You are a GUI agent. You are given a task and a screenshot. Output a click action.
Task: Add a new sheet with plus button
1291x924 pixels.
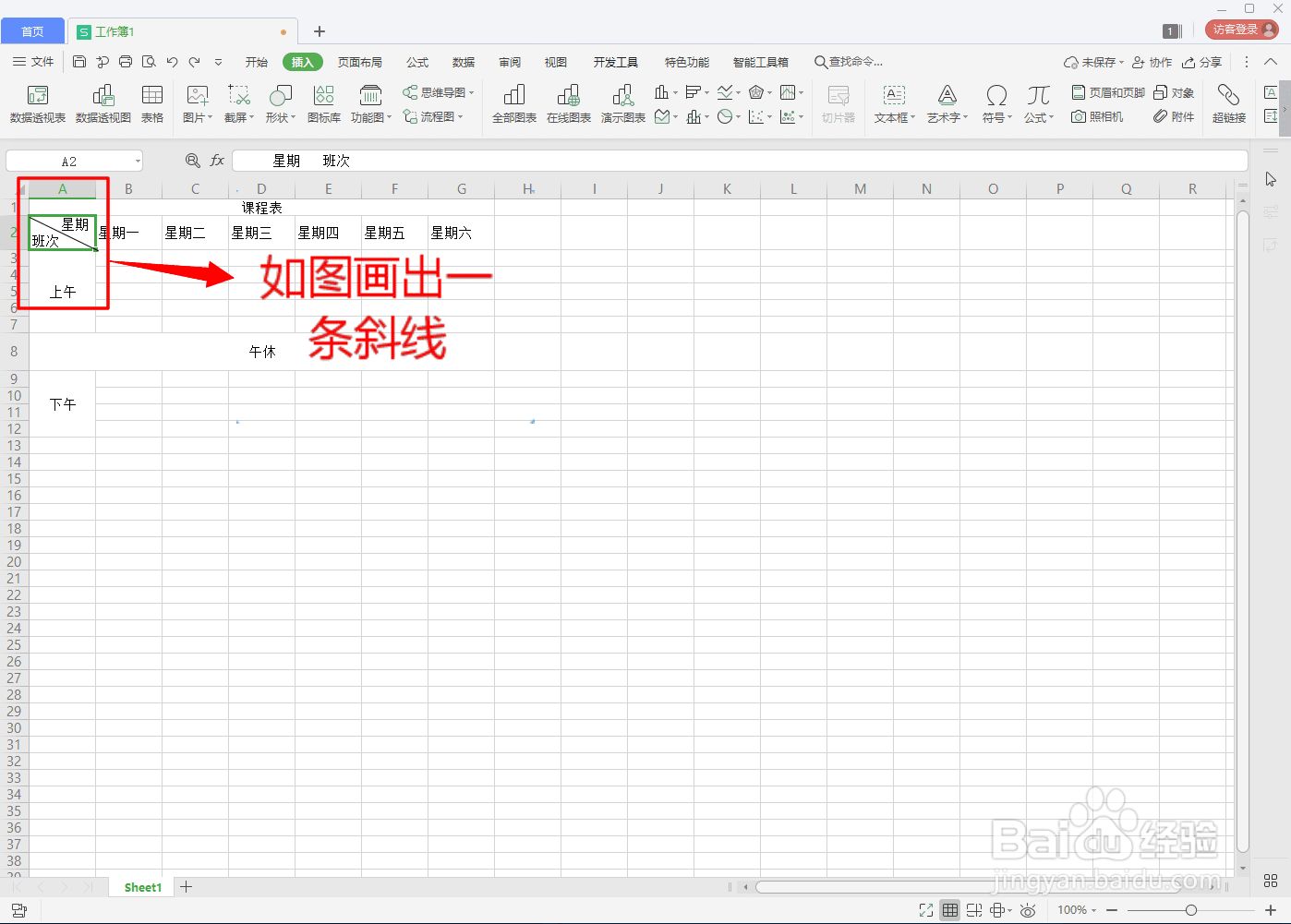coord(187,887)
